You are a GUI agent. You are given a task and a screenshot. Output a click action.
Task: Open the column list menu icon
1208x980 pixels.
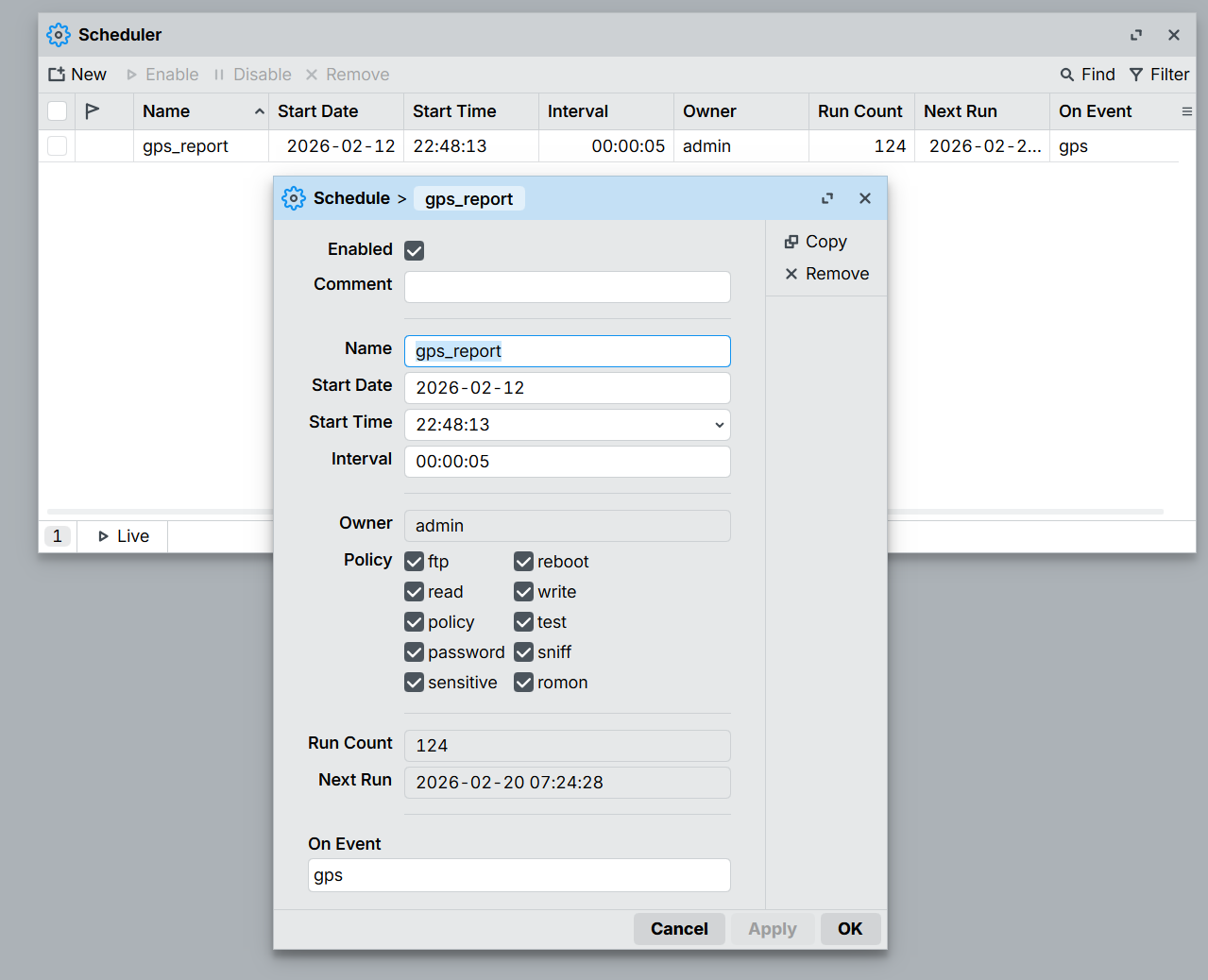click(1186, 111)
